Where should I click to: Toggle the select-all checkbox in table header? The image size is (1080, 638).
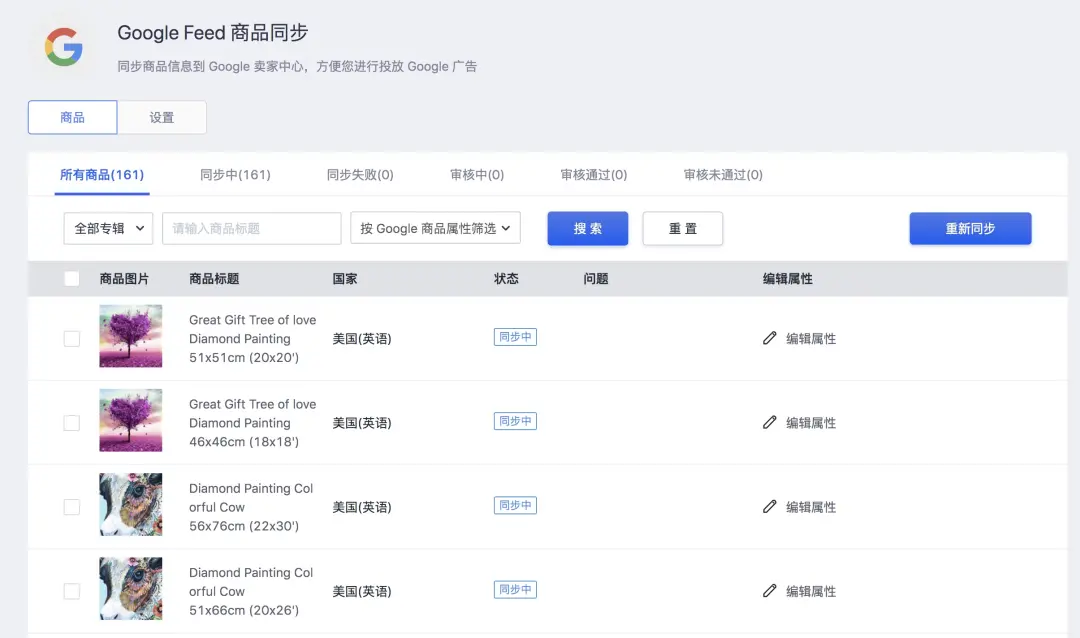[x=72, y=279]
